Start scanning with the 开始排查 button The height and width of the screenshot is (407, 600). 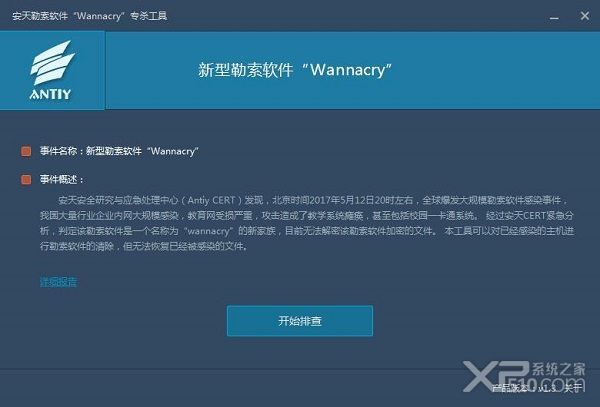[300, 321]
